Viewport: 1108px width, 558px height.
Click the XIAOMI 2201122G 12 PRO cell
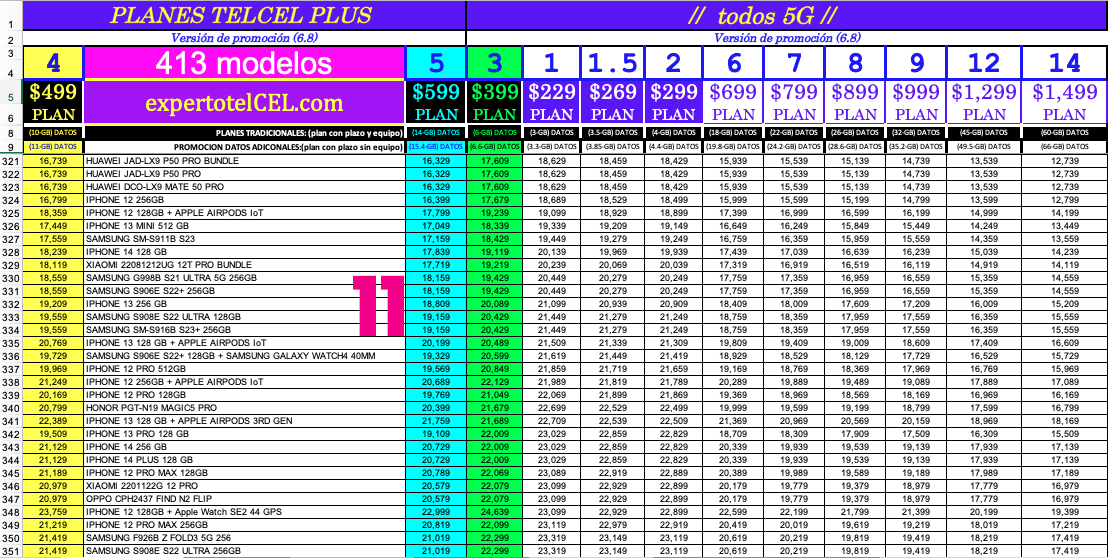click(x=244, y=485)
